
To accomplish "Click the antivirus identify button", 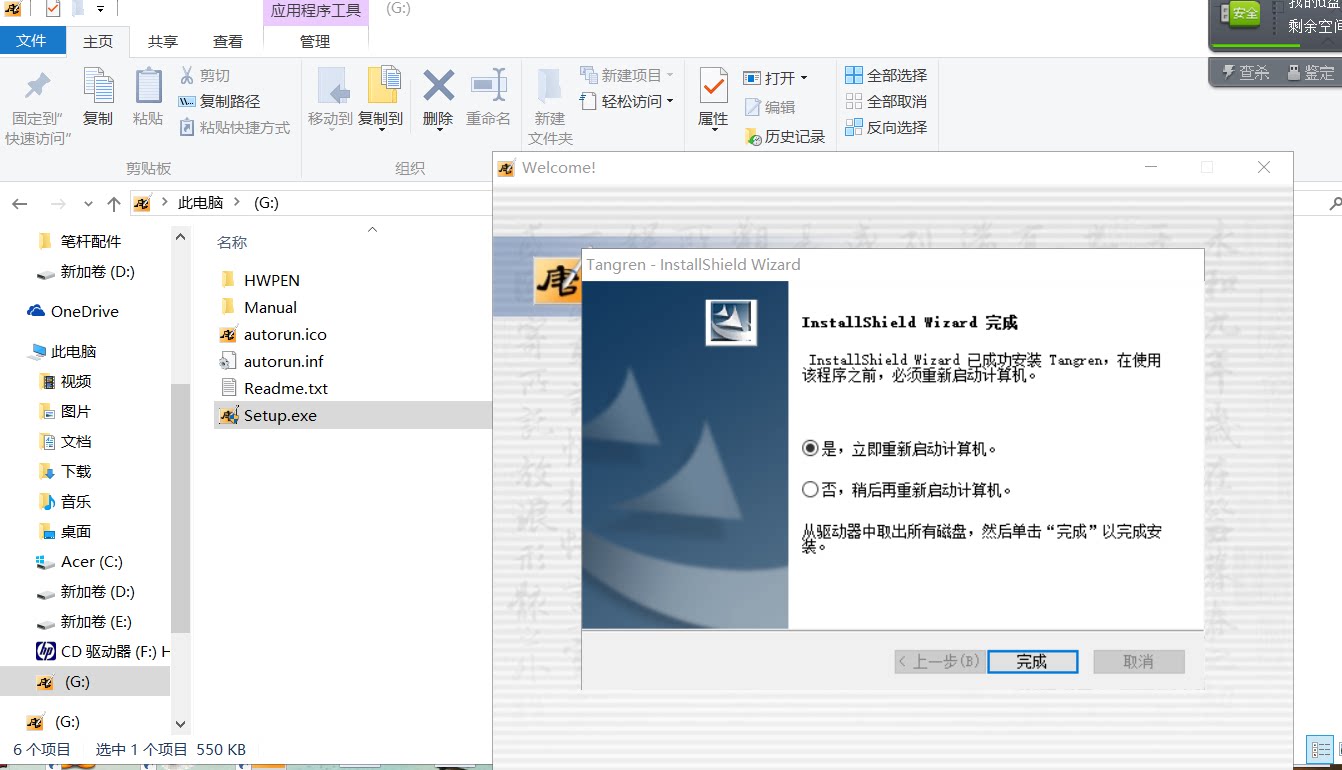I will (1312, 73).
